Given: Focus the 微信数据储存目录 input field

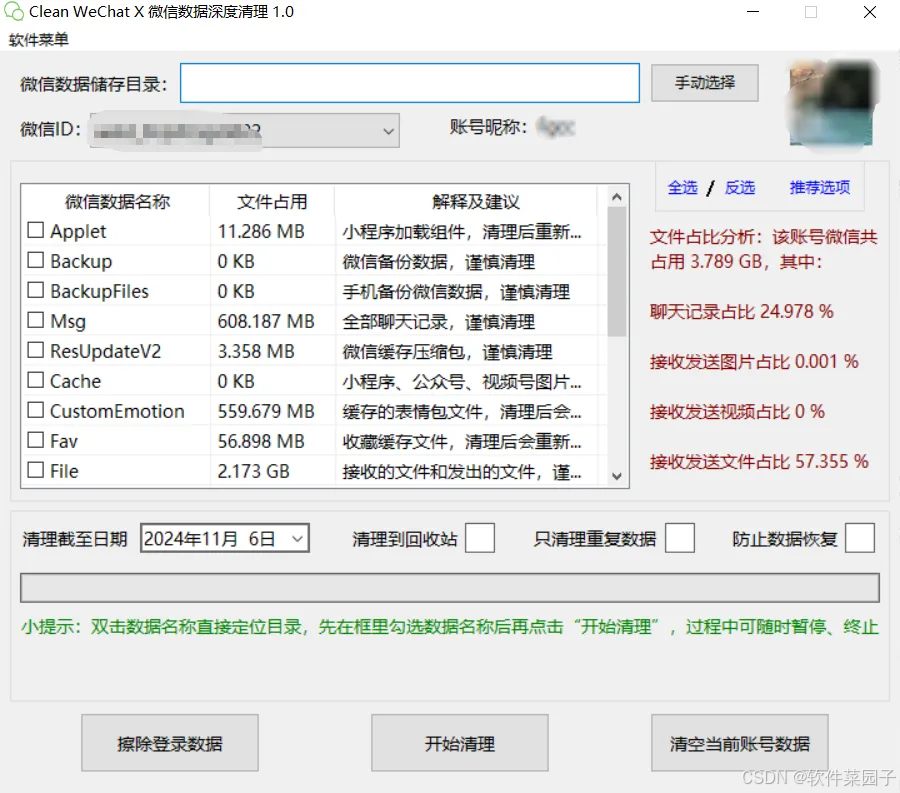Looking at the screenshot, I should (x=410, y=83).
